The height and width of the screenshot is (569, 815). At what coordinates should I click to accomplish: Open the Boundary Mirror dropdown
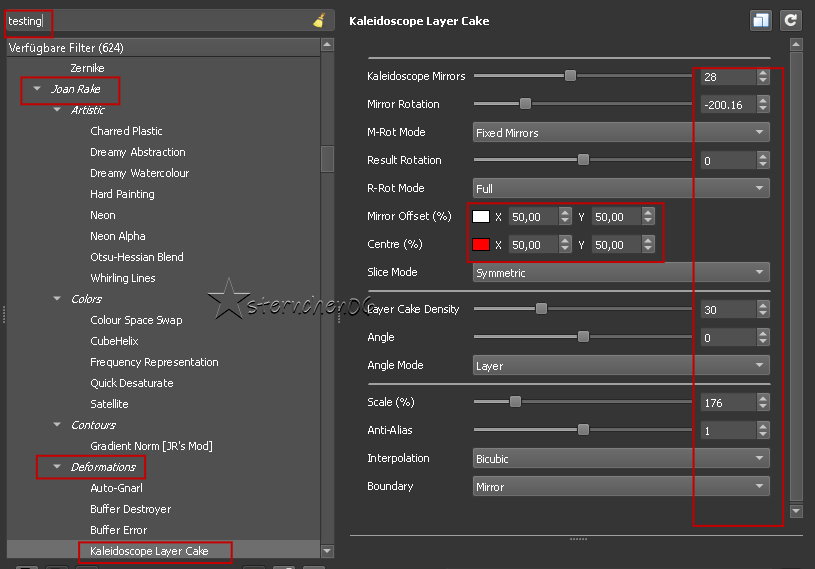coord(620,487)
